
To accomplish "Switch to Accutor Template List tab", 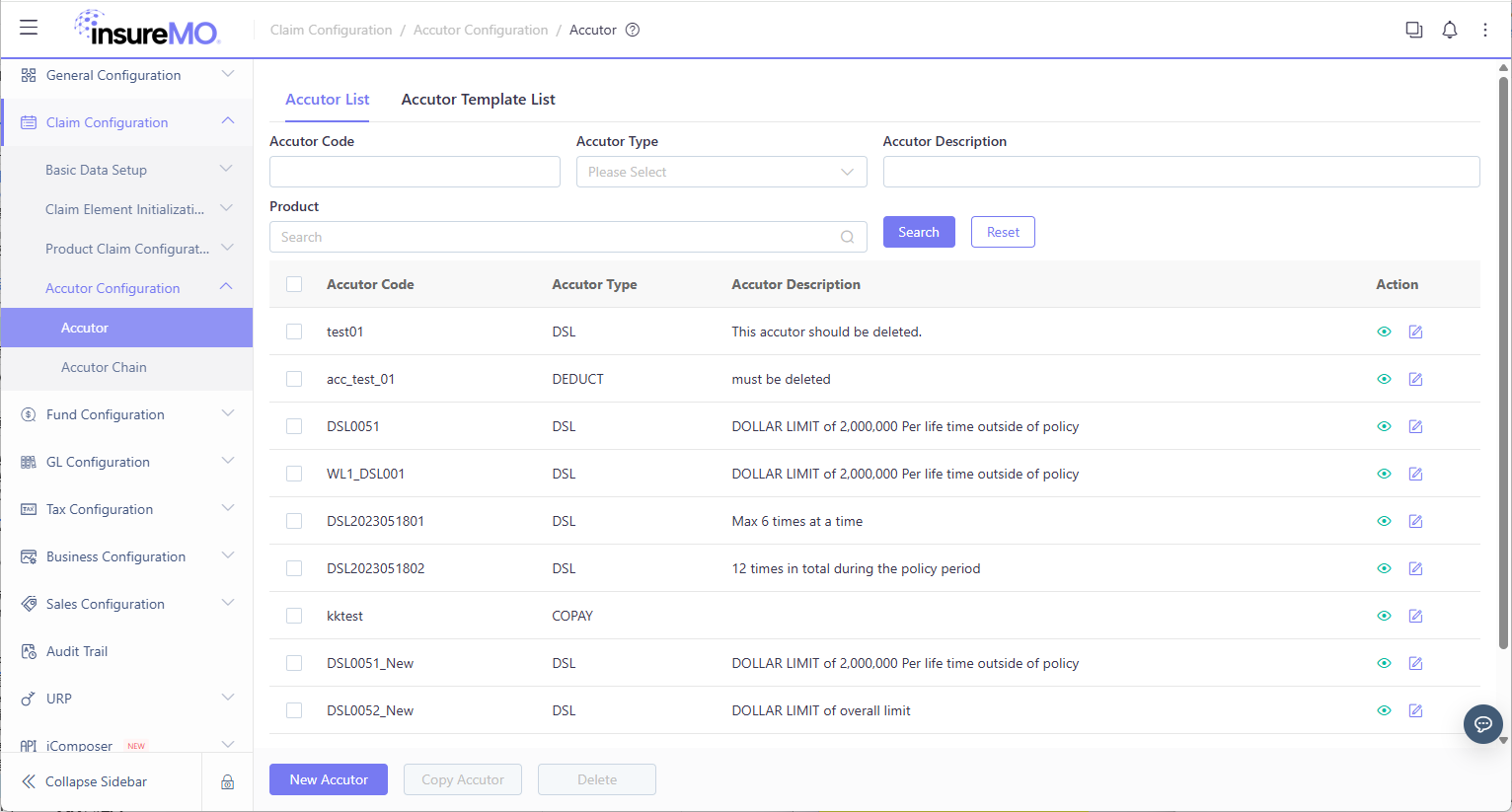I will 478,100.
